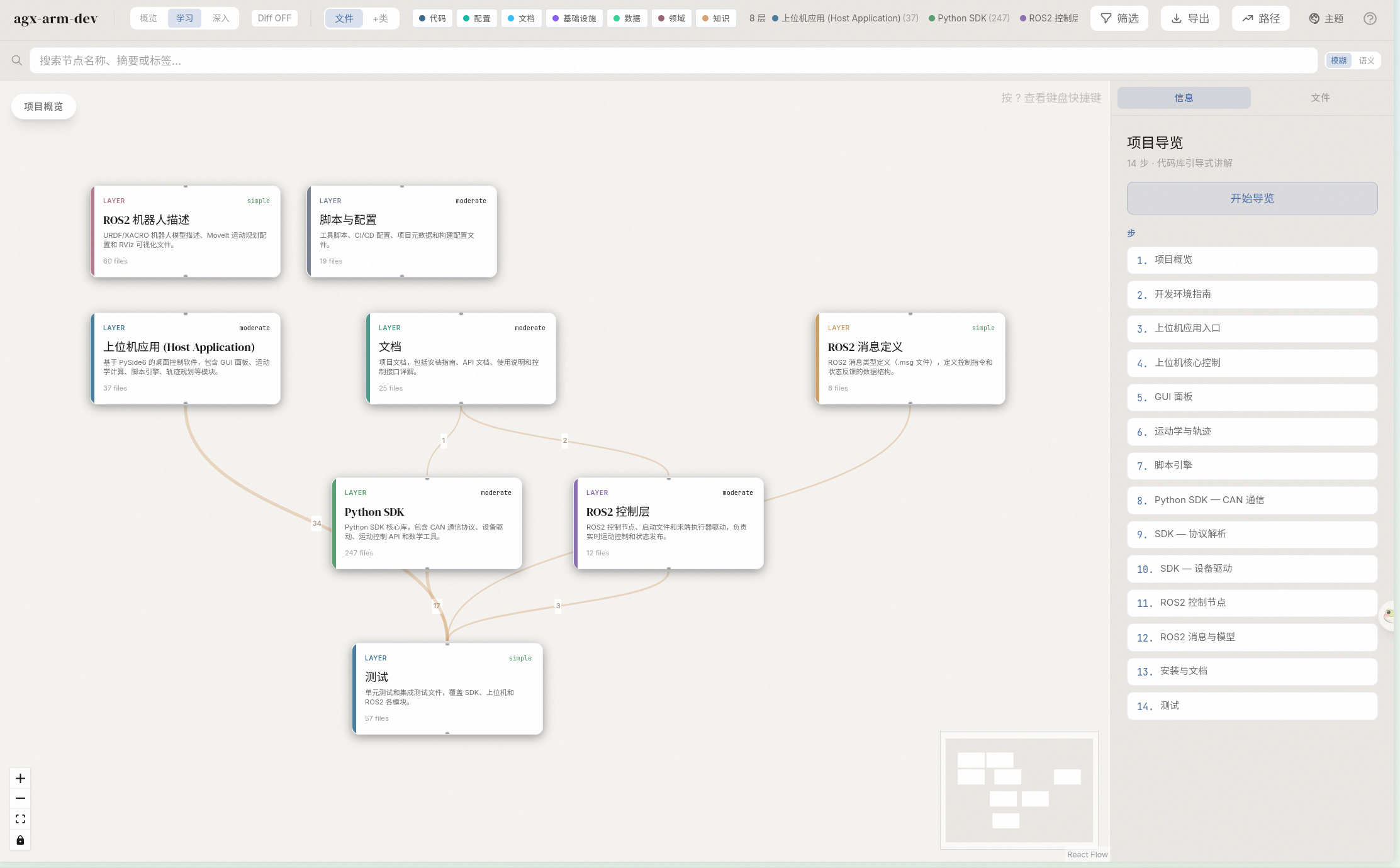Select 模糊 search mode

pos(1338,60)
